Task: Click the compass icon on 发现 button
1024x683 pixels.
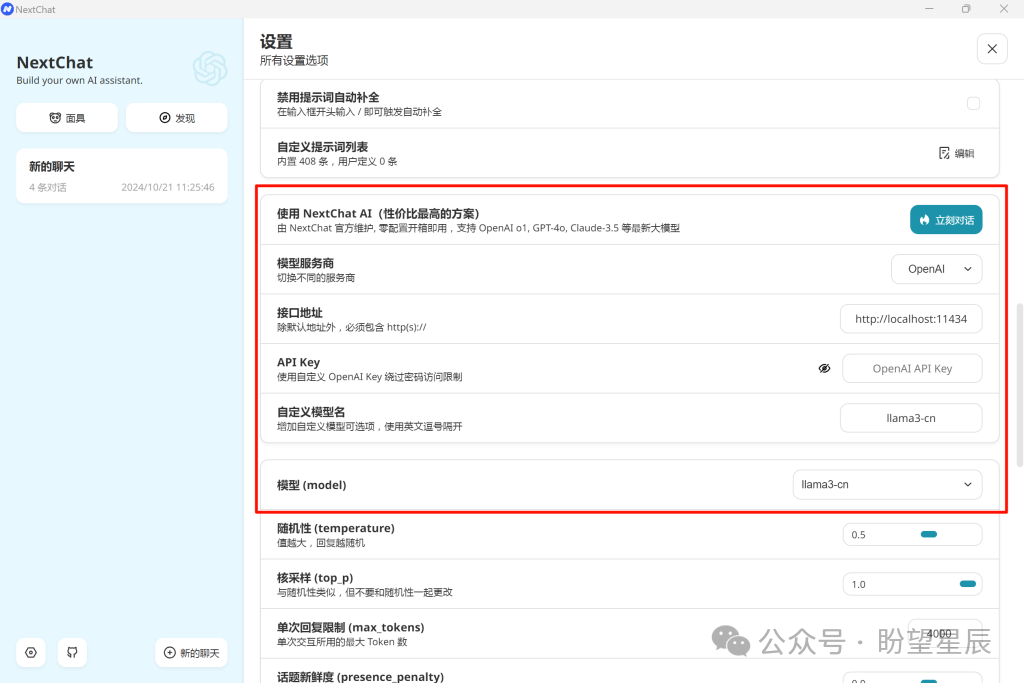Action: tap(165, 118)
